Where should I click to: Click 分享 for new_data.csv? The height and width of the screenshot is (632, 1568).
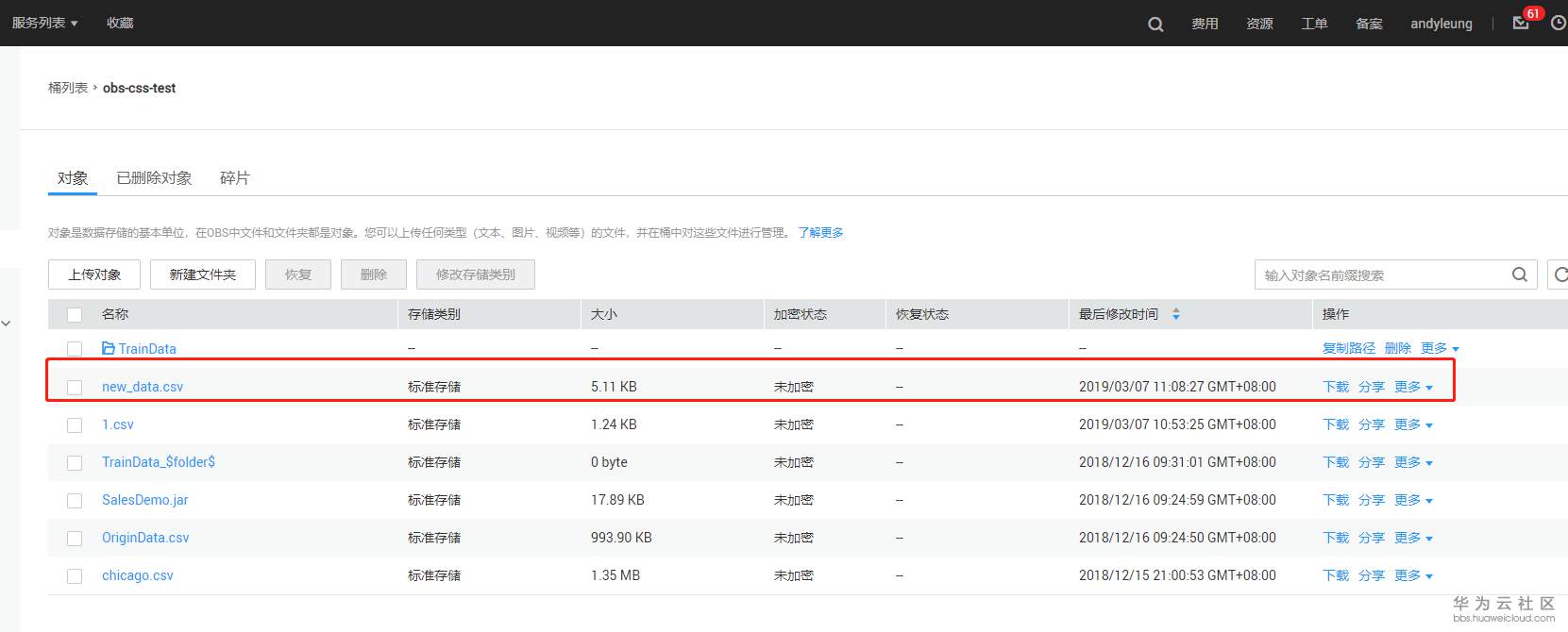(x=1372, y=387)
